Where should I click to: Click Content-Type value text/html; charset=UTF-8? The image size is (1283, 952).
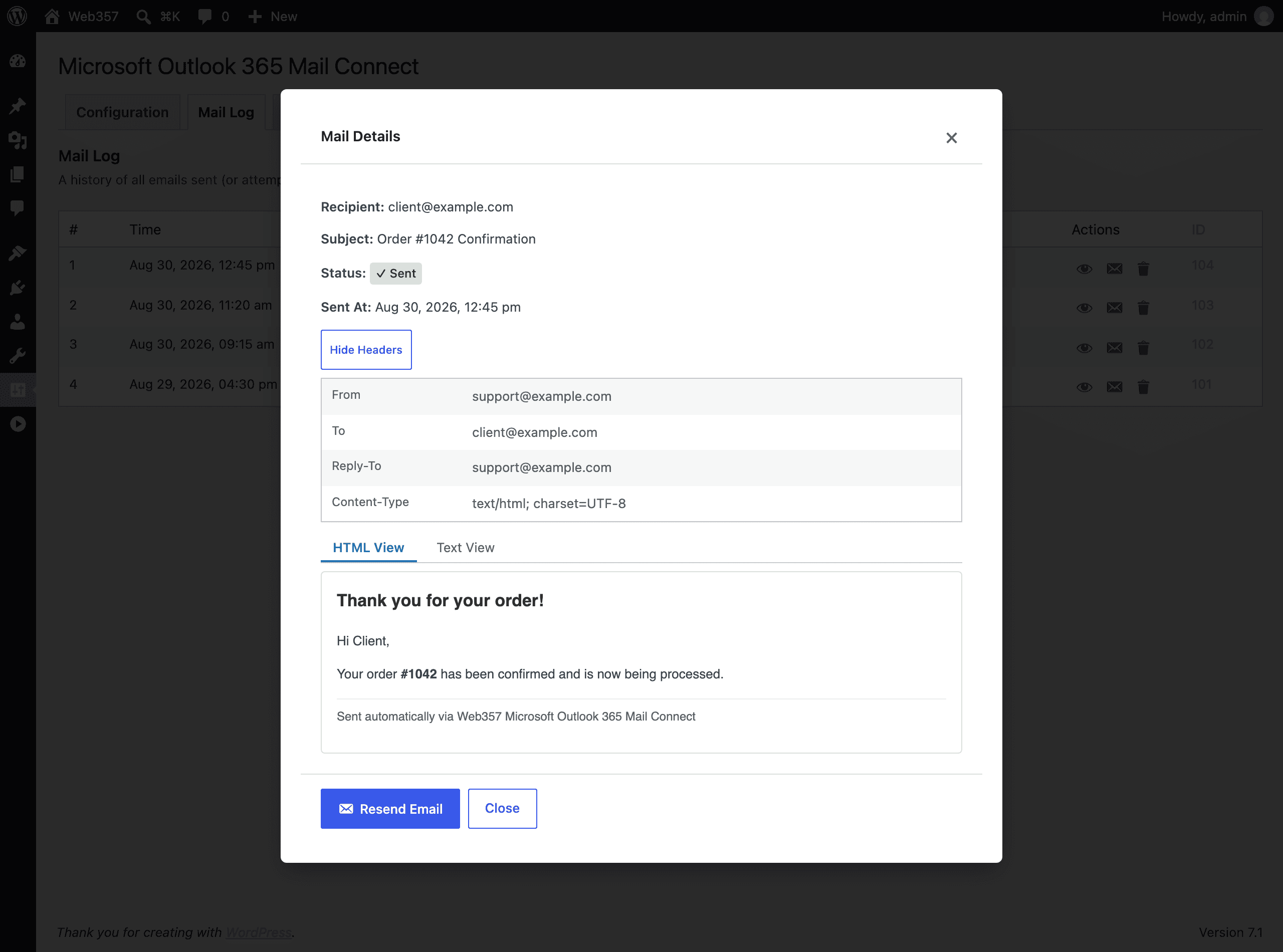coord(549,504)
